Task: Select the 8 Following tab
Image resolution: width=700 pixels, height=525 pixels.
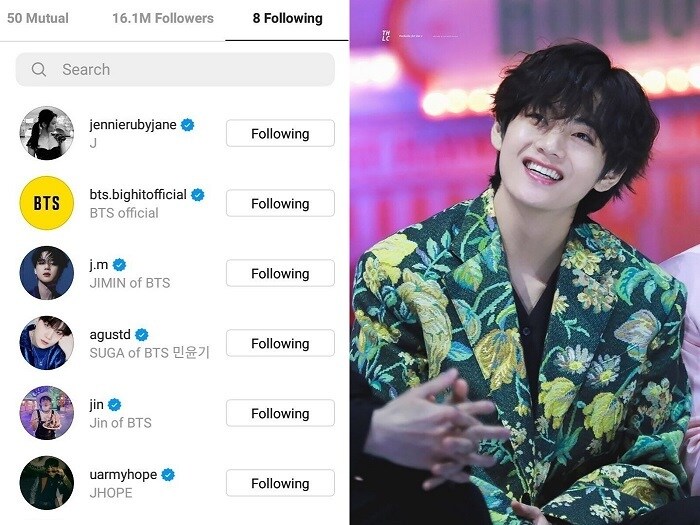Action: coord(288,18)
